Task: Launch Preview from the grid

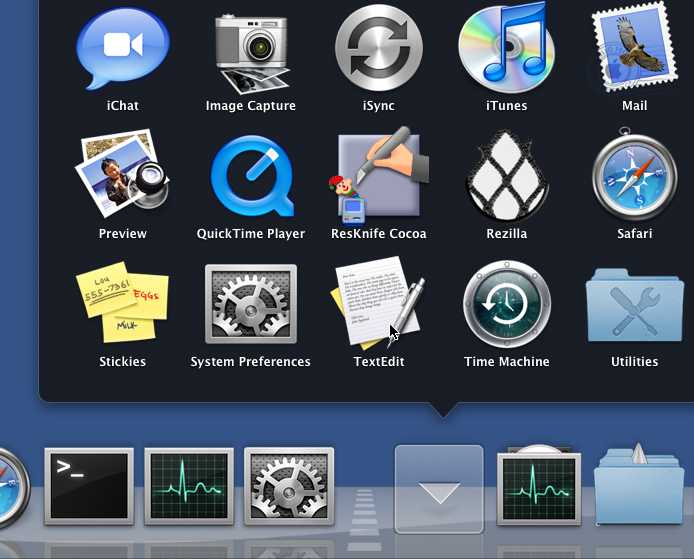Action: point(123,175)
